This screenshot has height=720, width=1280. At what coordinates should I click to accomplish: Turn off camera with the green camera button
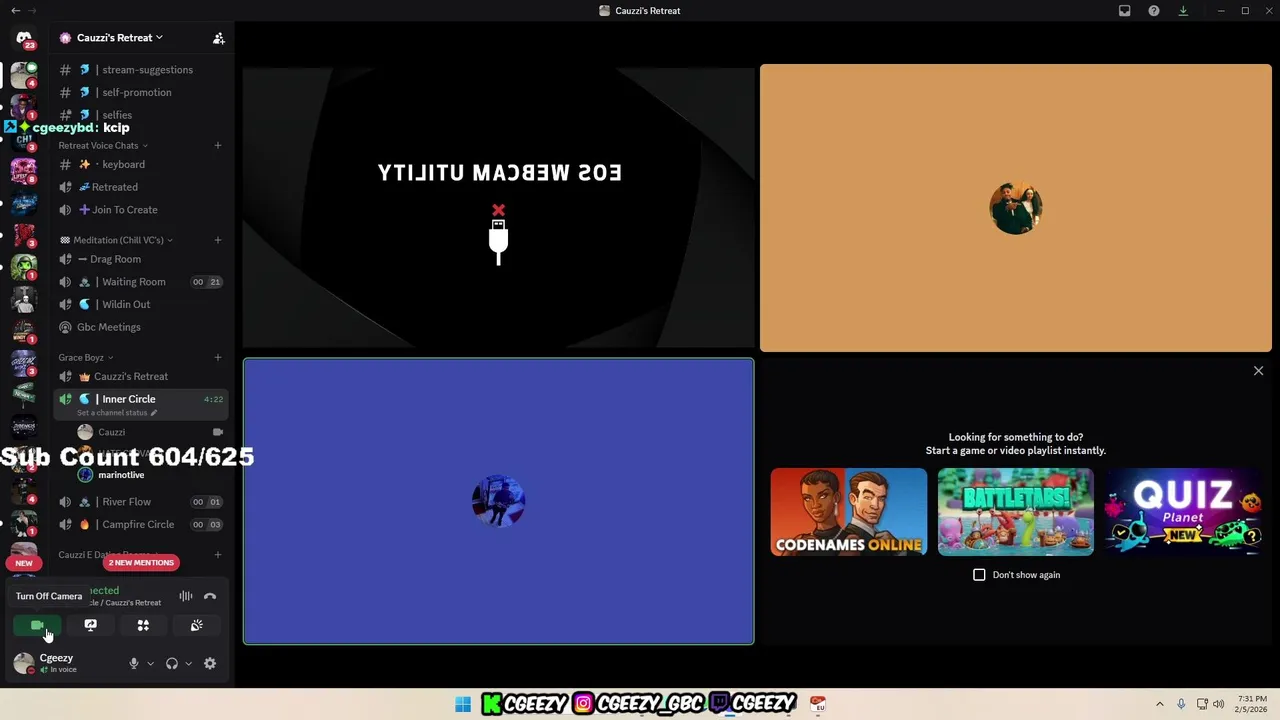[x=37, y=626]
